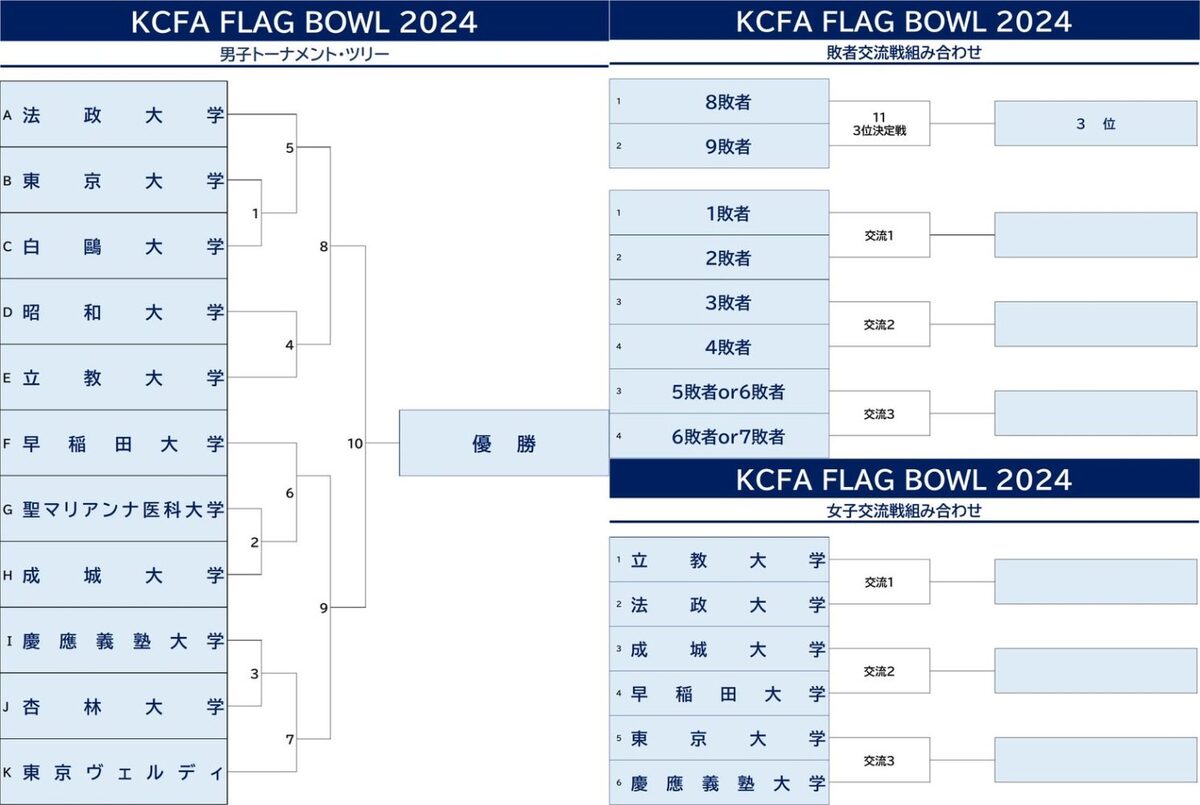Click the 優勝 champion box

(504, 443)
